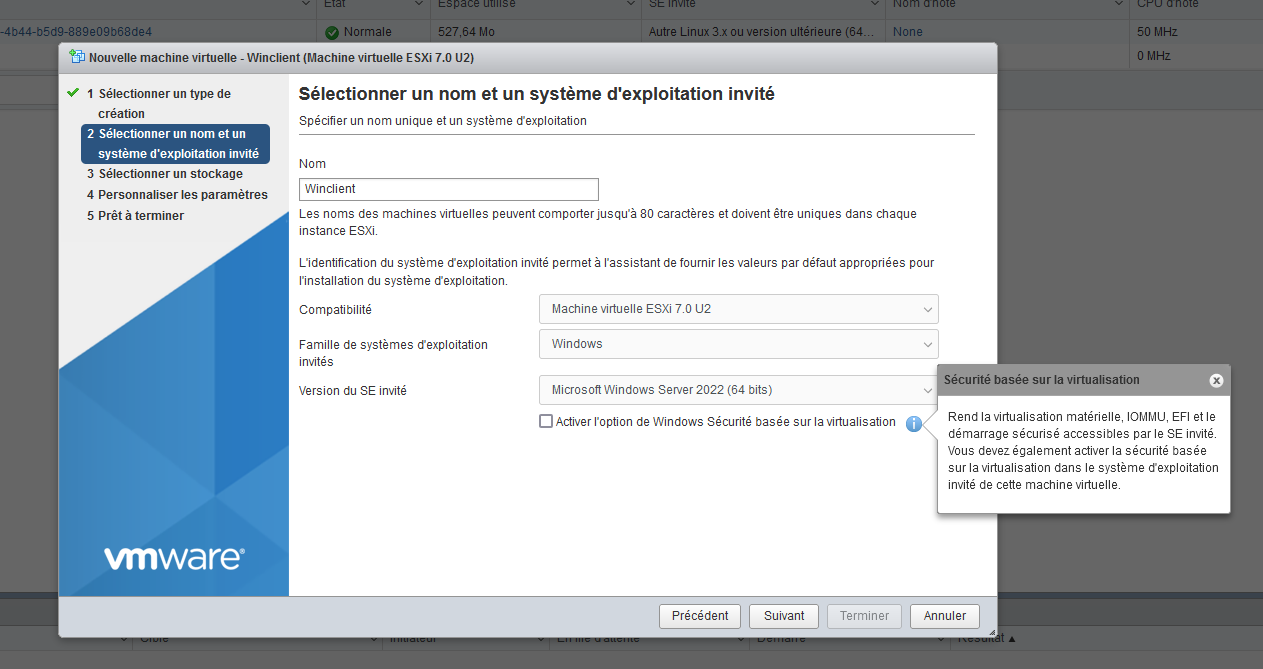Jump to step 3 Sélectionner un stockage

(165, 174)
